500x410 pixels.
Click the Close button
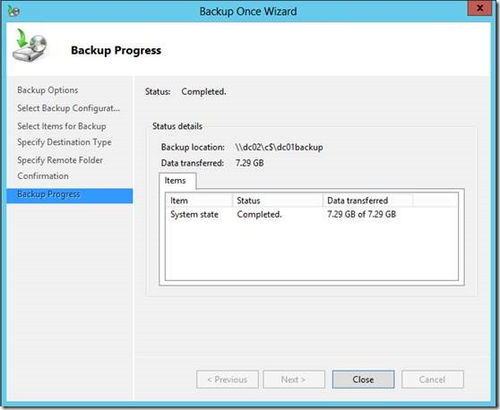click(363, 379)
